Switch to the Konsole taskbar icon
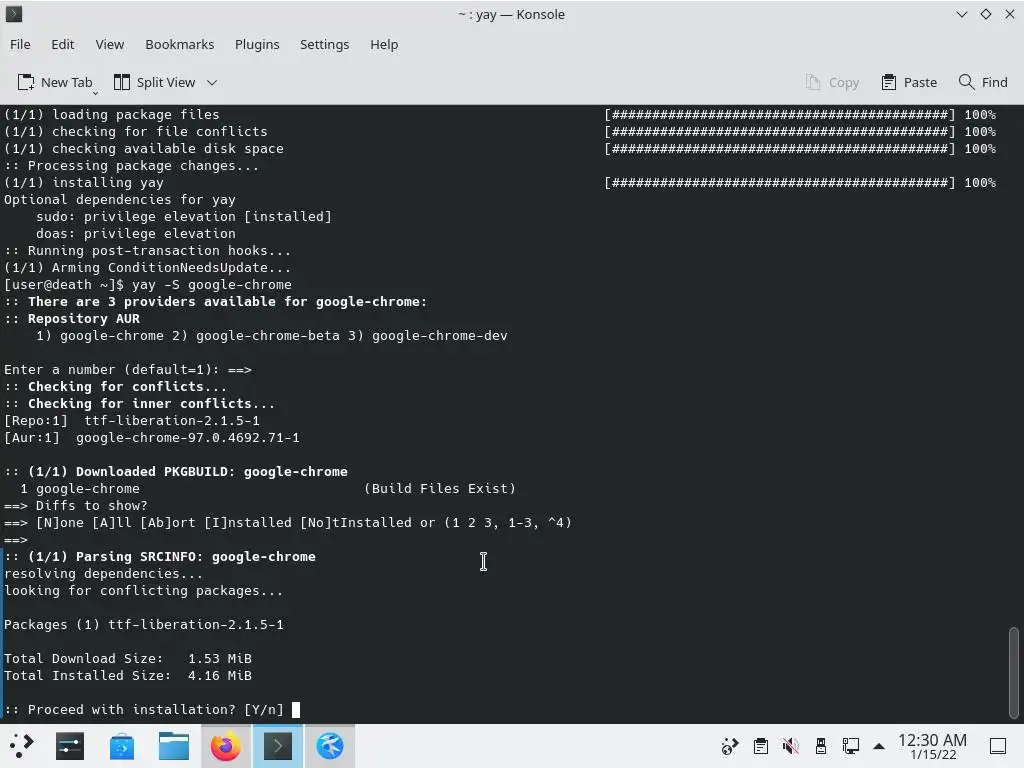1024x768 pixels. tap(278, 746)
